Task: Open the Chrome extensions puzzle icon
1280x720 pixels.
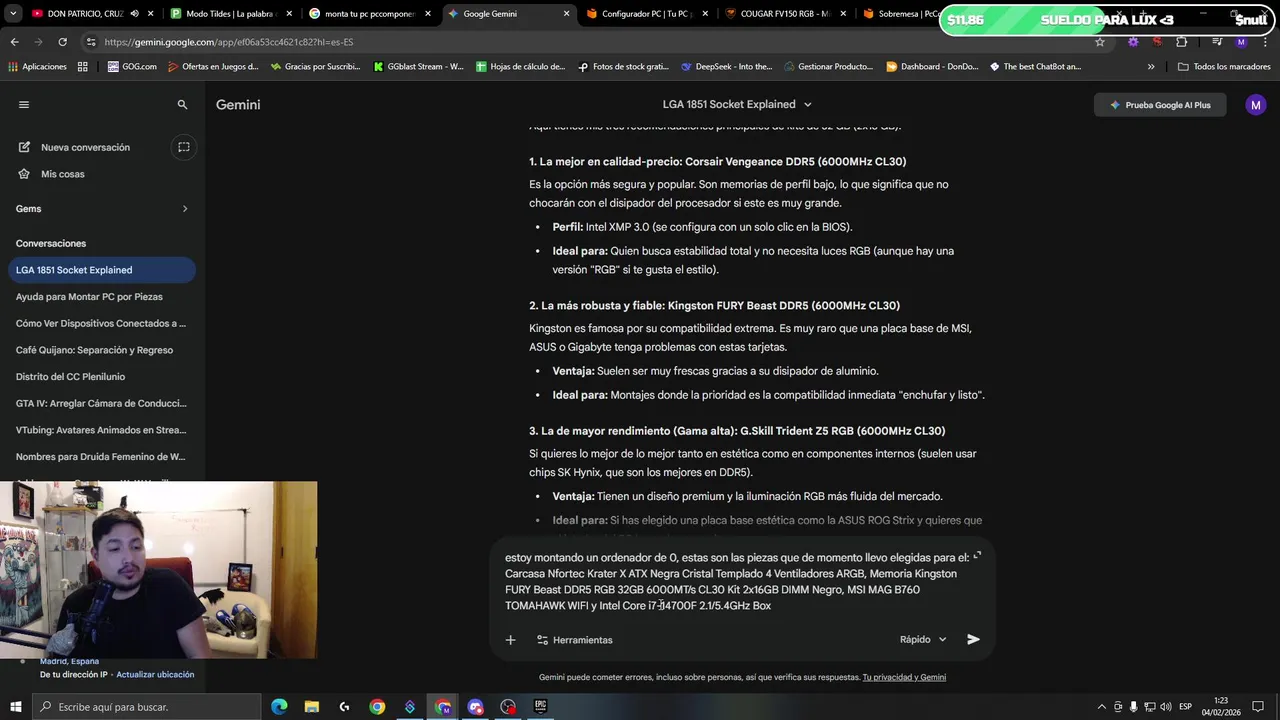Action: pyautogui.click(x=1182, y=42)
